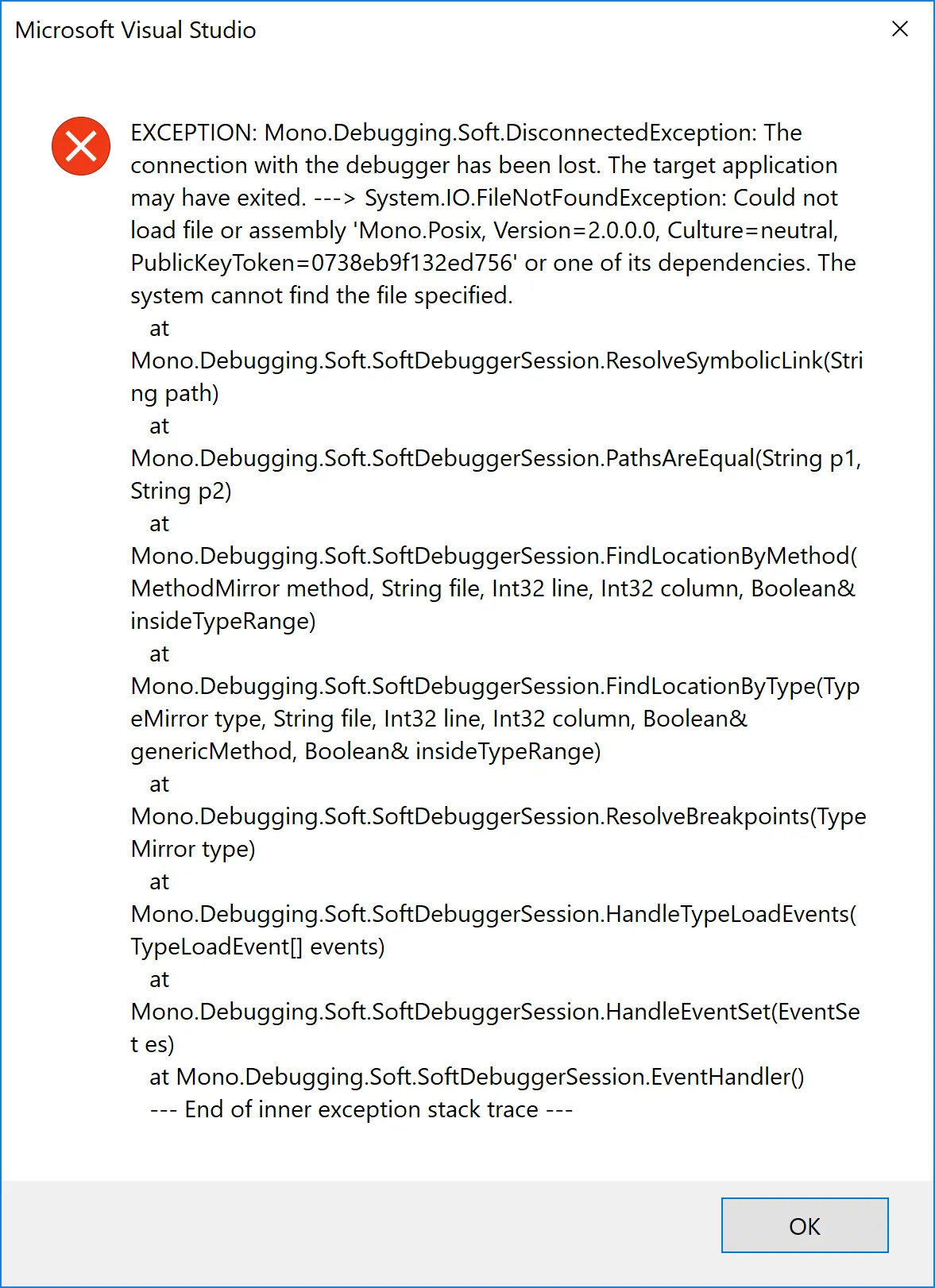Click the red error cross icon

coord(81,146)
